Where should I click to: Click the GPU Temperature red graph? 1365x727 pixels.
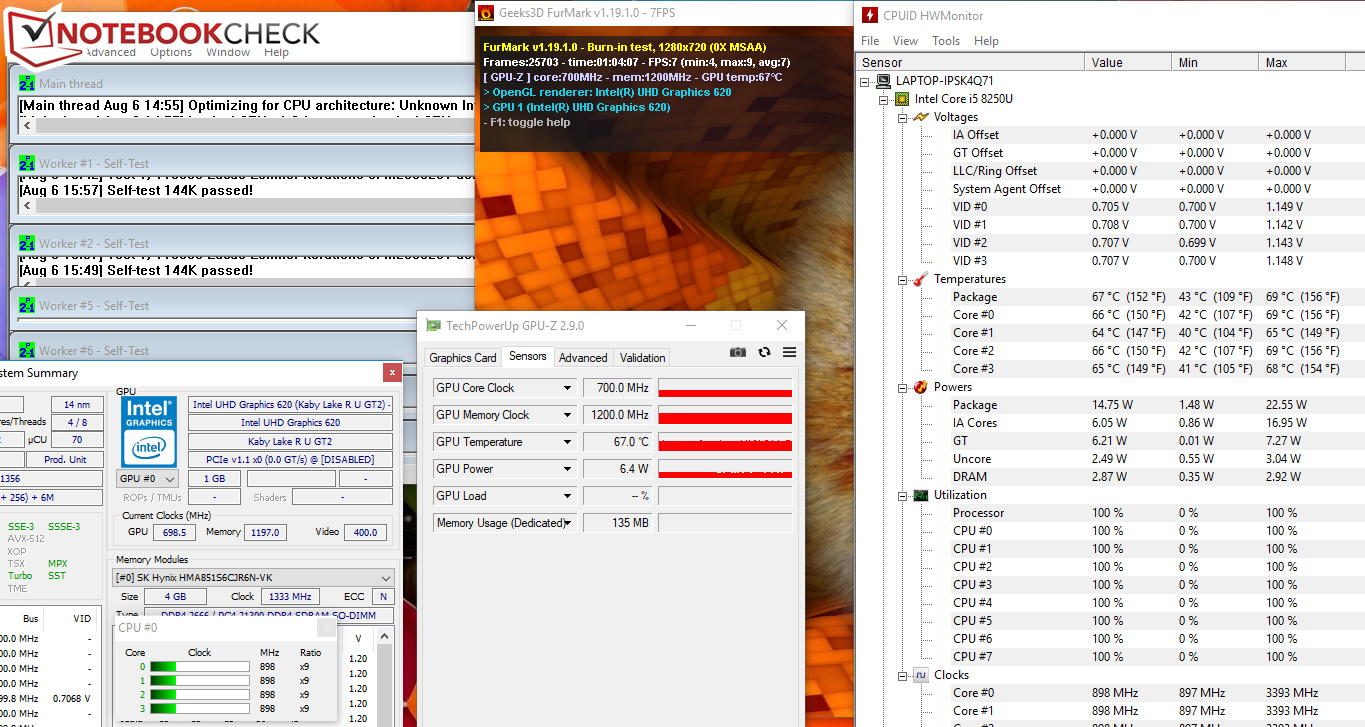725,442
